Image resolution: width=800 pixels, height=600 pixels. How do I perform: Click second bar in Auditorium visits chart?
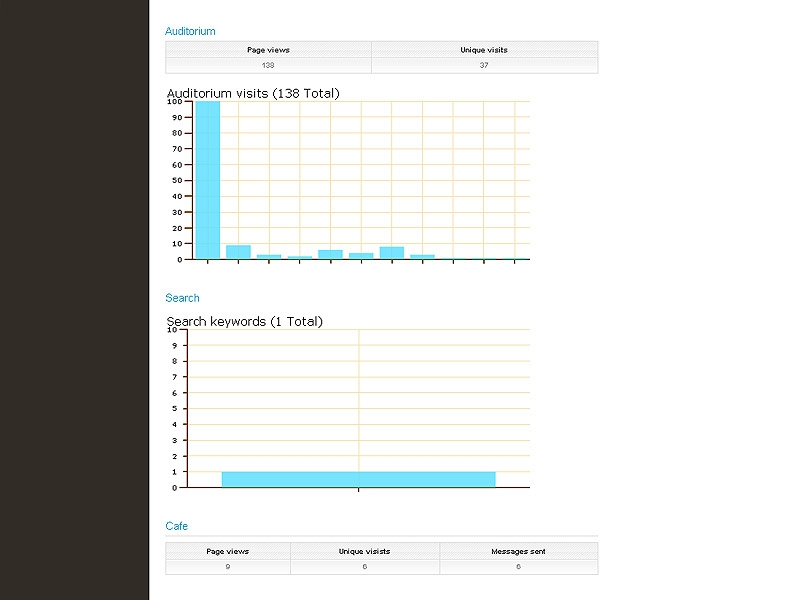tap(238, 252)
